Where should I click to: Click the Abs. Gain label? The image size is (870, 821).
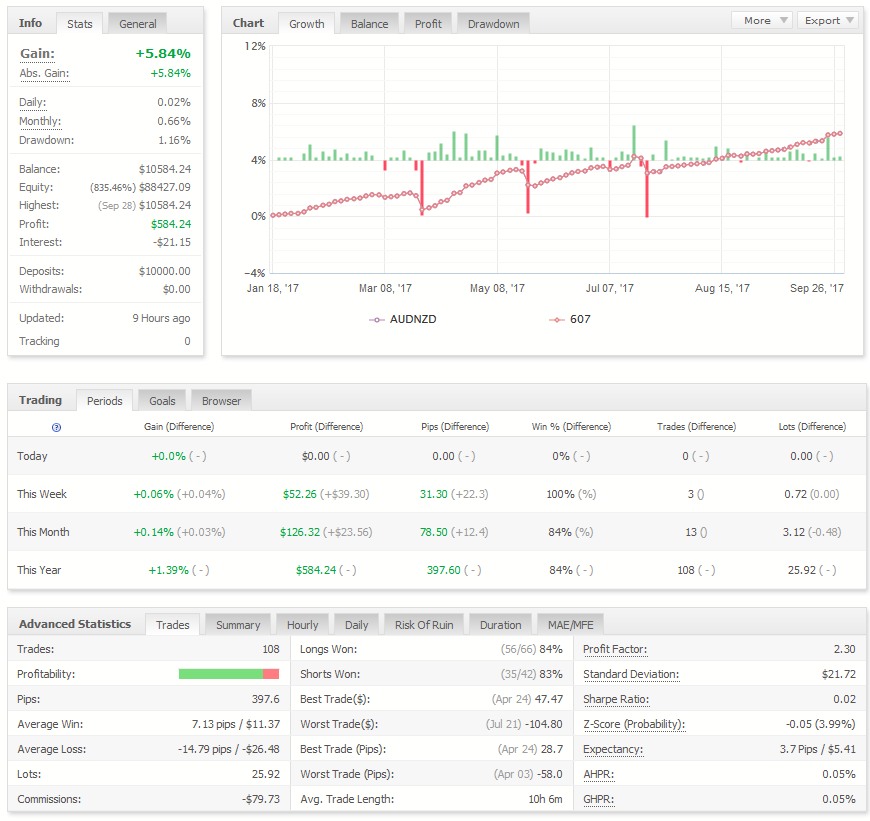pos(44,73)
